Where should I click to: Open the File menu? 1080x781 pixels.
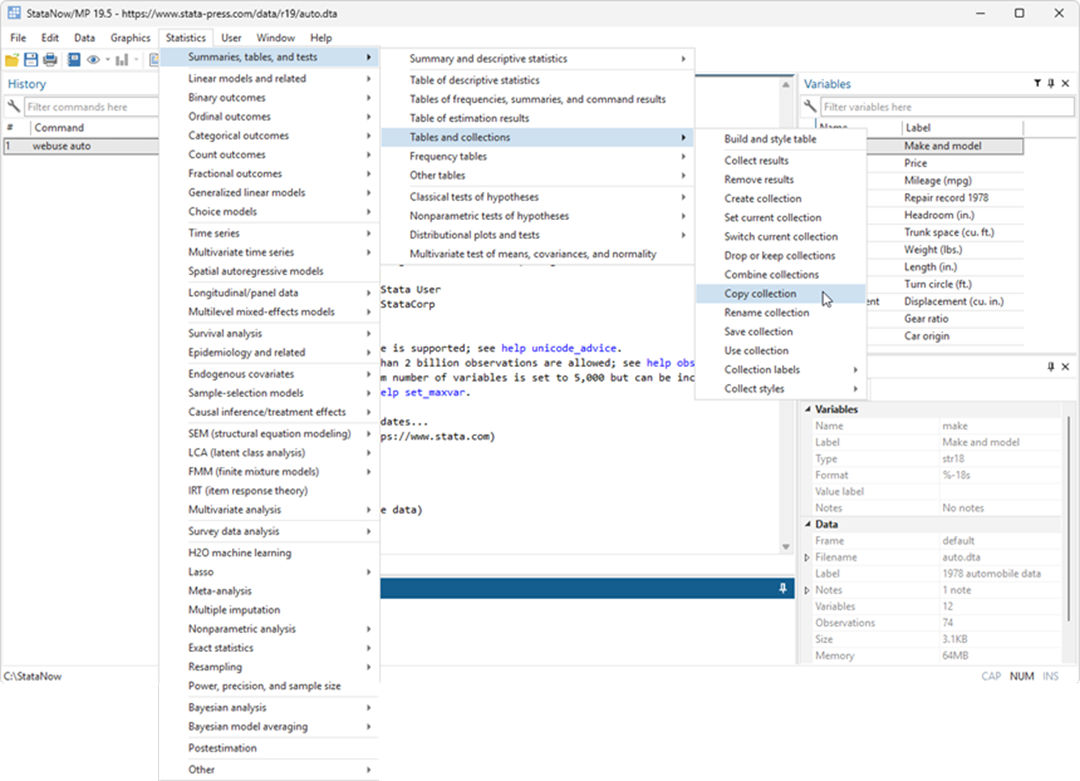[x=18, y=38]
